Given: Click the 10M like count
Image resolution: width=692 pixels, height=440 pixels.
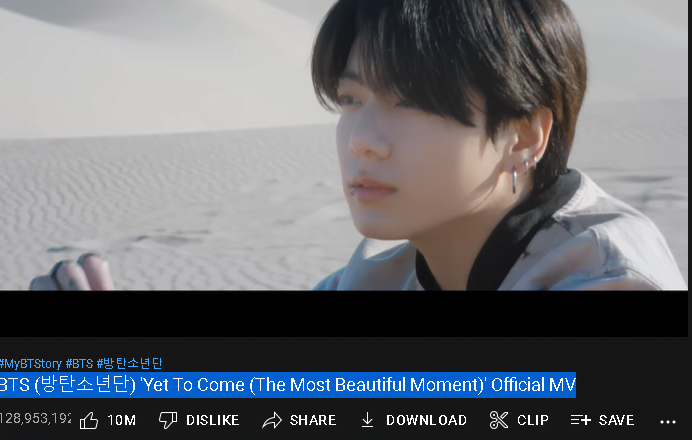Looking at the screenshot, I should point(122,420).
